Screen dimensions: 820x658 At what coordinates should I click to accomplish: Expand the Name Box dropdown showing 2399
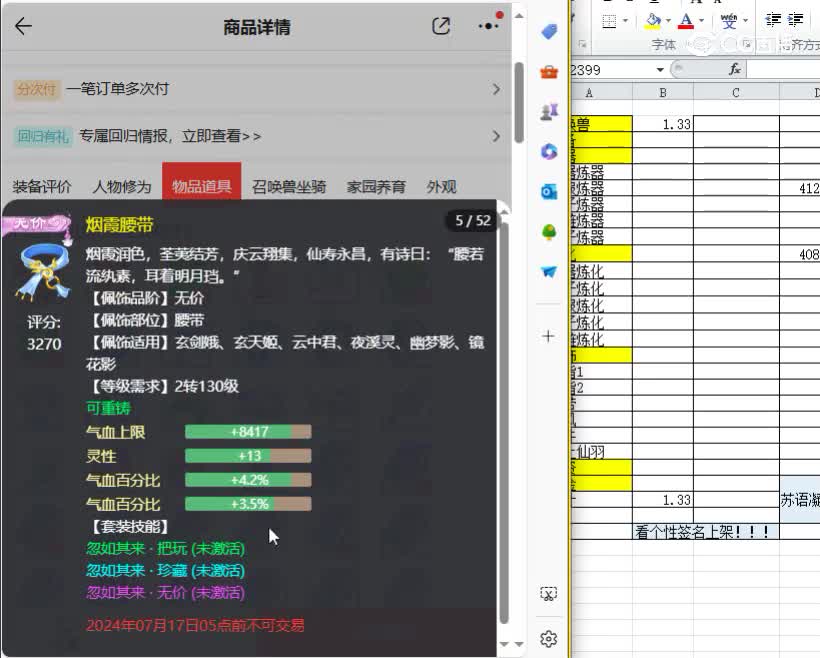660,69
